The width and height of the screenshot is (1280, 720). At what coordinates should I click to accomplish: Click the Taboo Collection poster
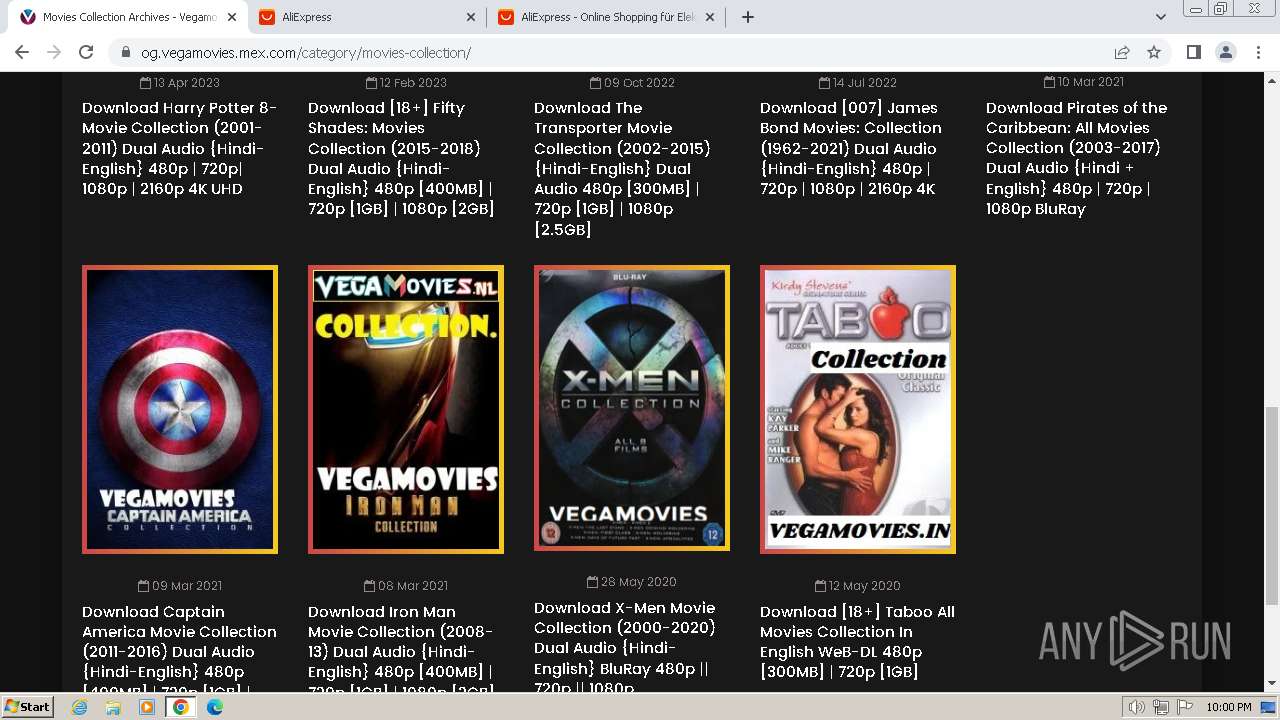click(x=858, y=409)
